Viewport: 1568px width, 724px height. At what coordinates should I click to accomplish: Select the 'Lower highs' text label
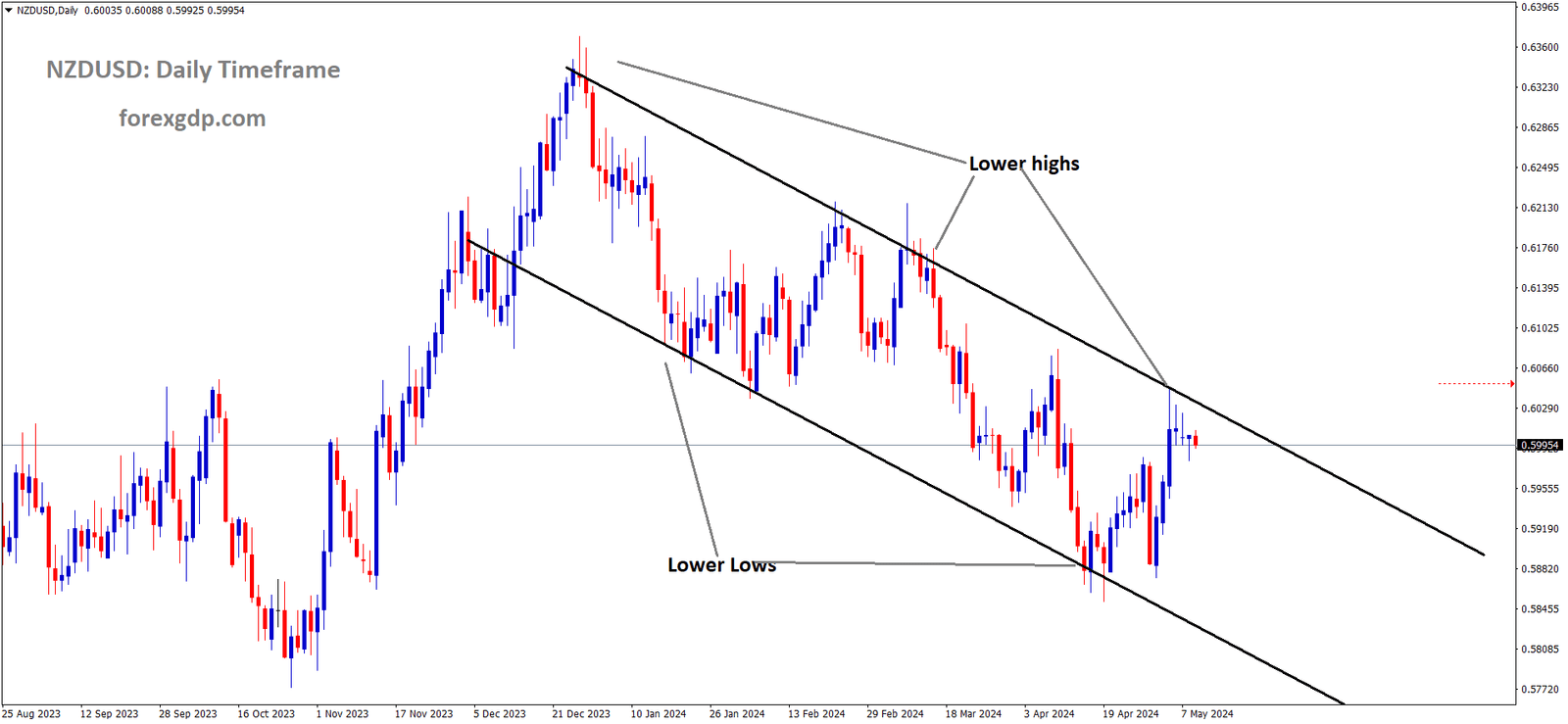(x=1024, y=164)
